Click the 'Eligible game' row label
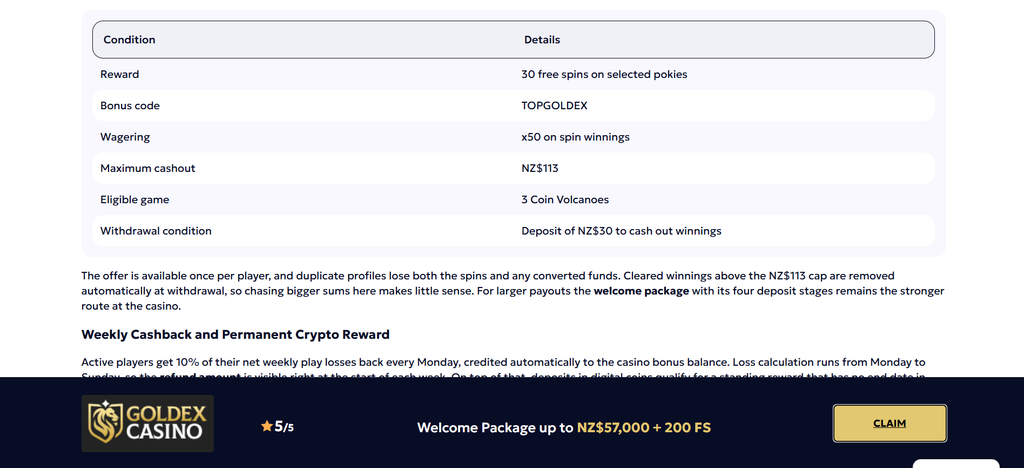Viewport: 1024px width, 468px height. pos(135,200)
